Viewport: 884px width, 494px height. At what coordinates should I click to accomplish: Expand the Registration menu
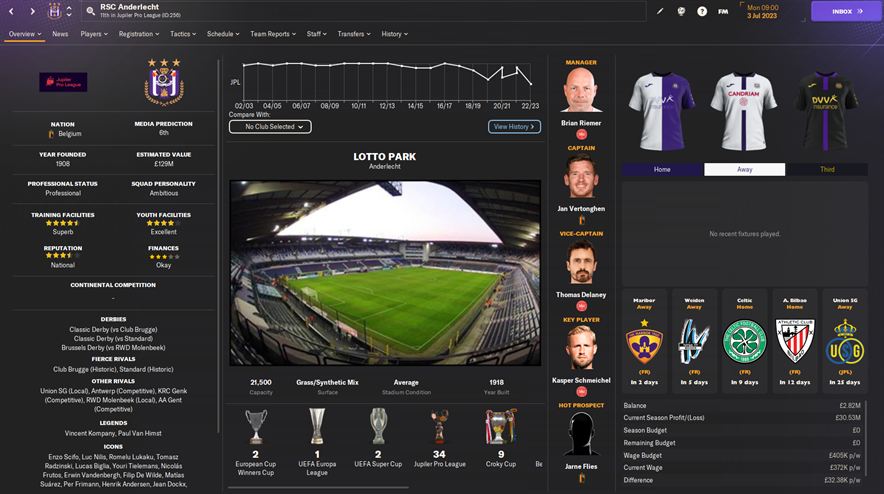point(139,34)
